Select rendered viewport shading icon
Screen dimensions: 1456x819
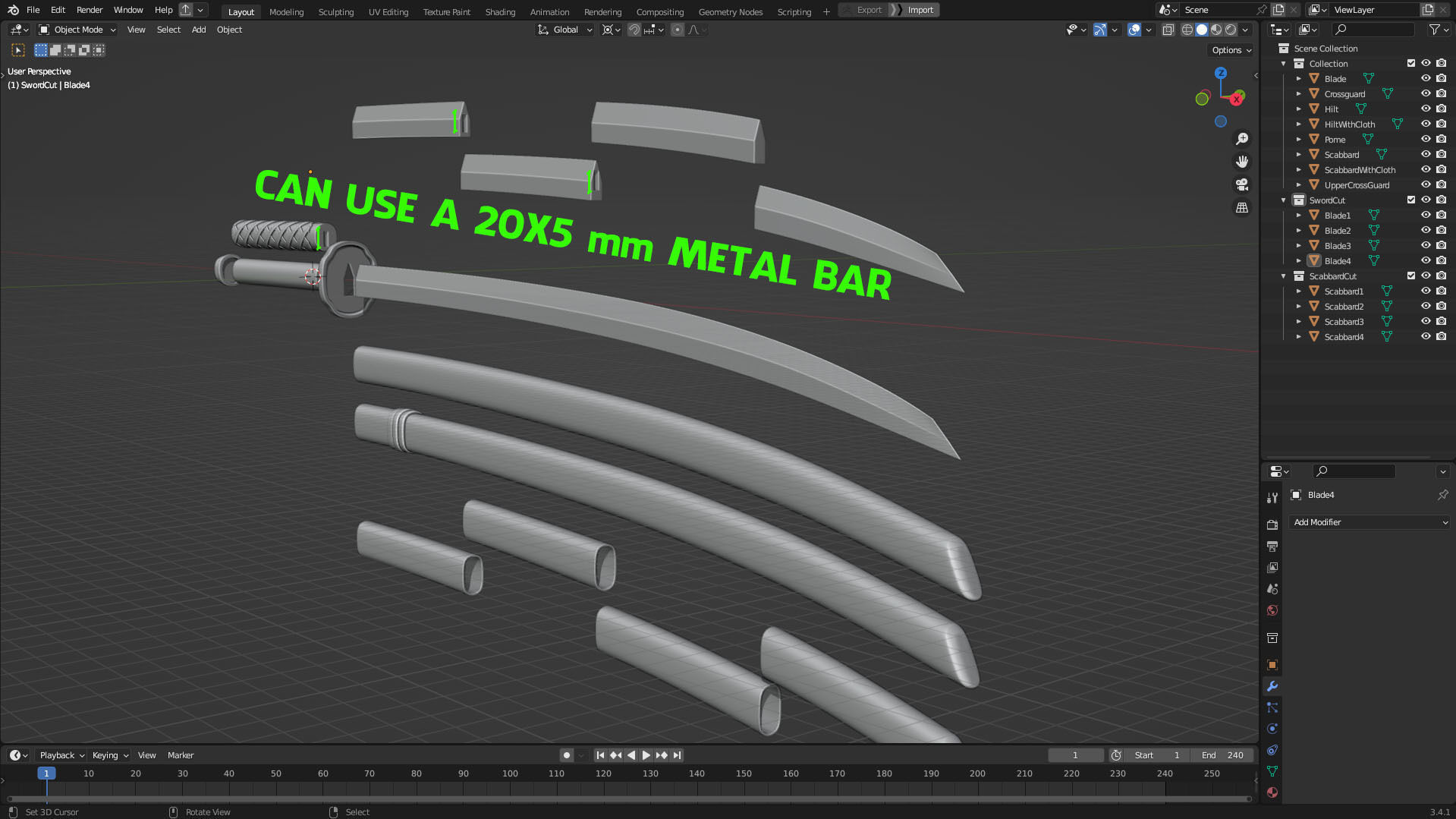point(1231,30)
